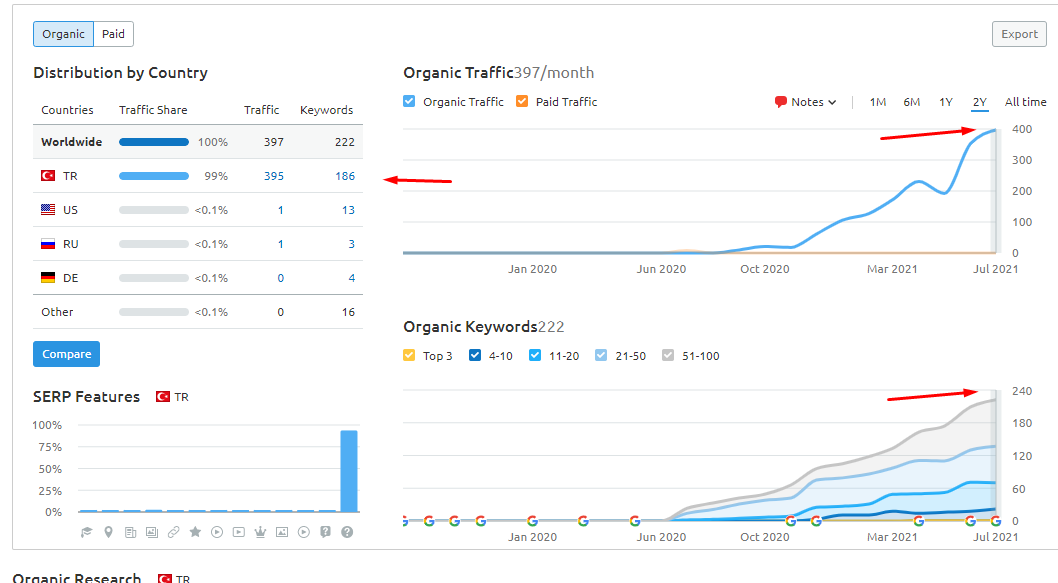Toggle the Top 3 keywords checkbox
This screenshot has height=583, width=1058.
409,355
